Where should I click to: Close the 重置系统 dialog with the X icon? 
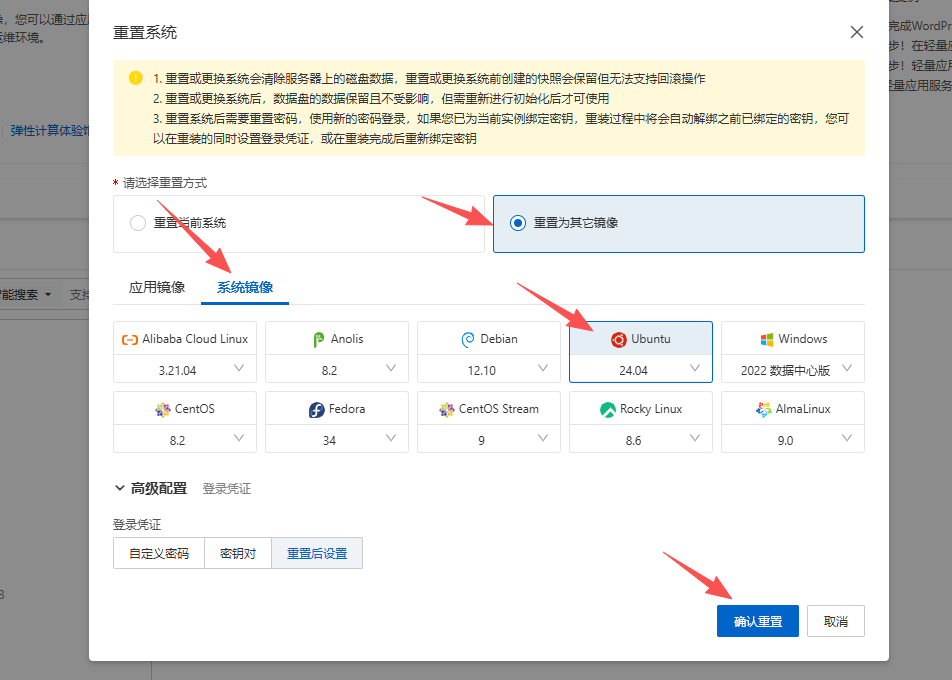coord(856,32)
